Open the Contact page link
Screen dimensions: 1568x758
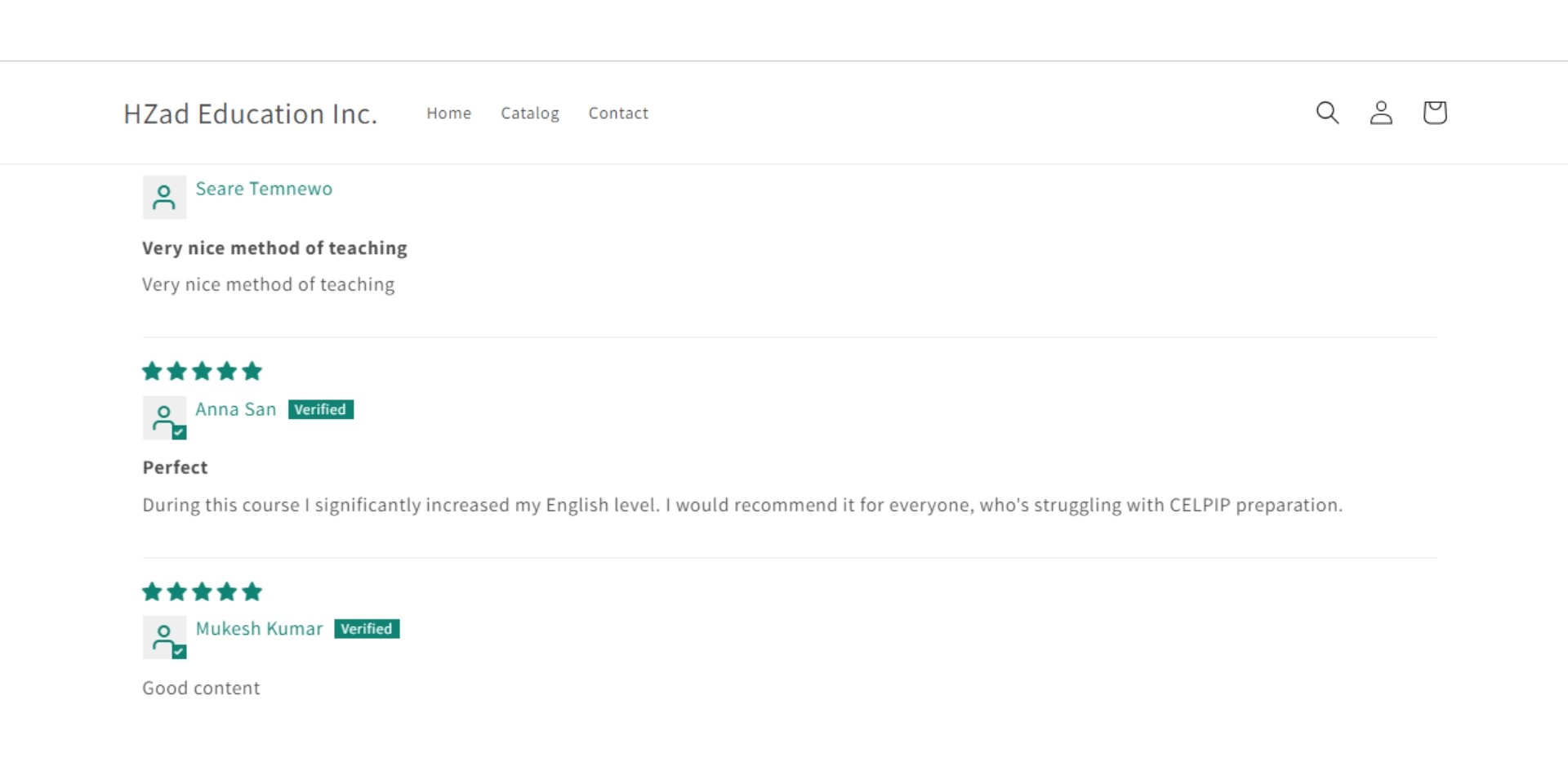(618, 114)
